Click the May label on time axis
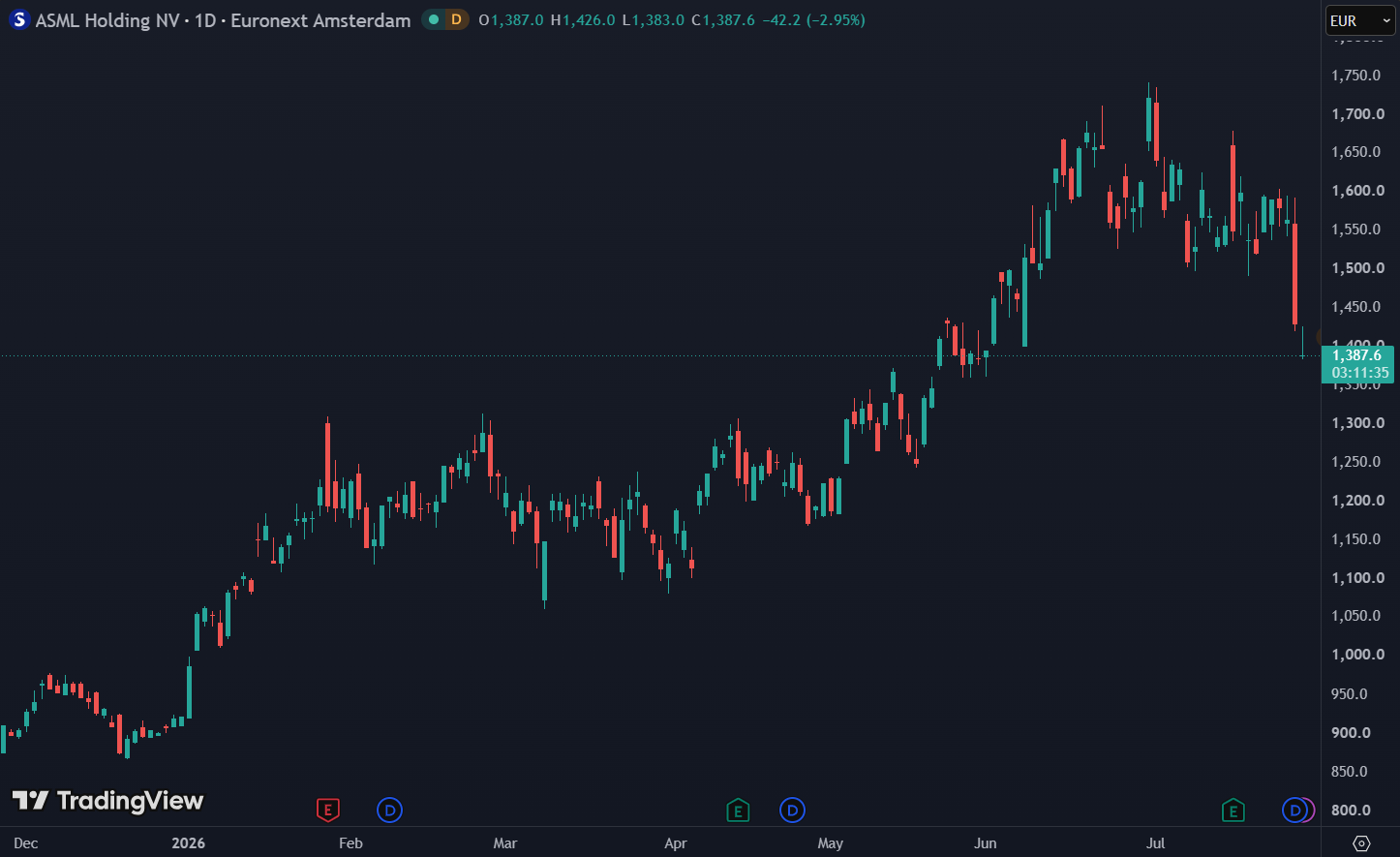Screen dimensions: 1400x857 pos(831,843)
